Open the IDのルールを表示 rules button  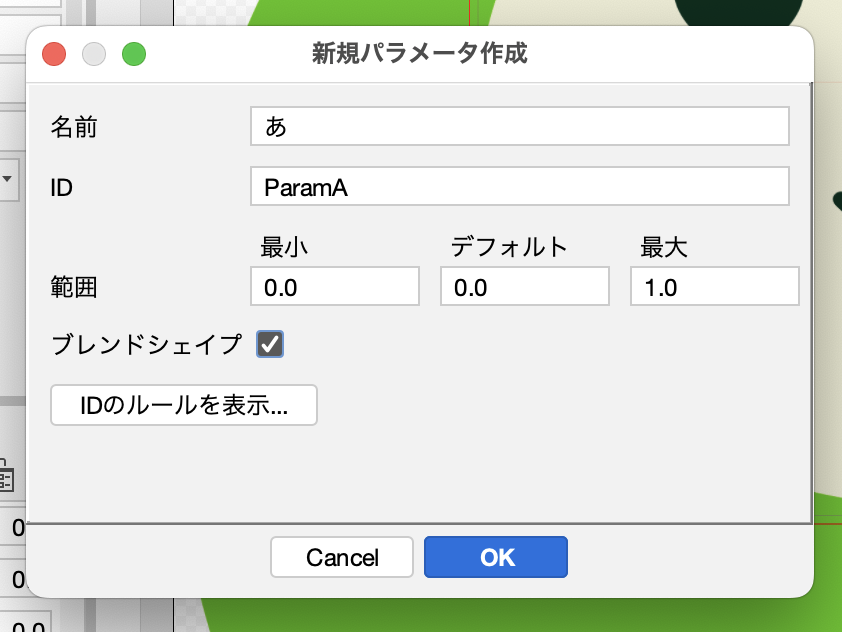click(x=184, y=405)
